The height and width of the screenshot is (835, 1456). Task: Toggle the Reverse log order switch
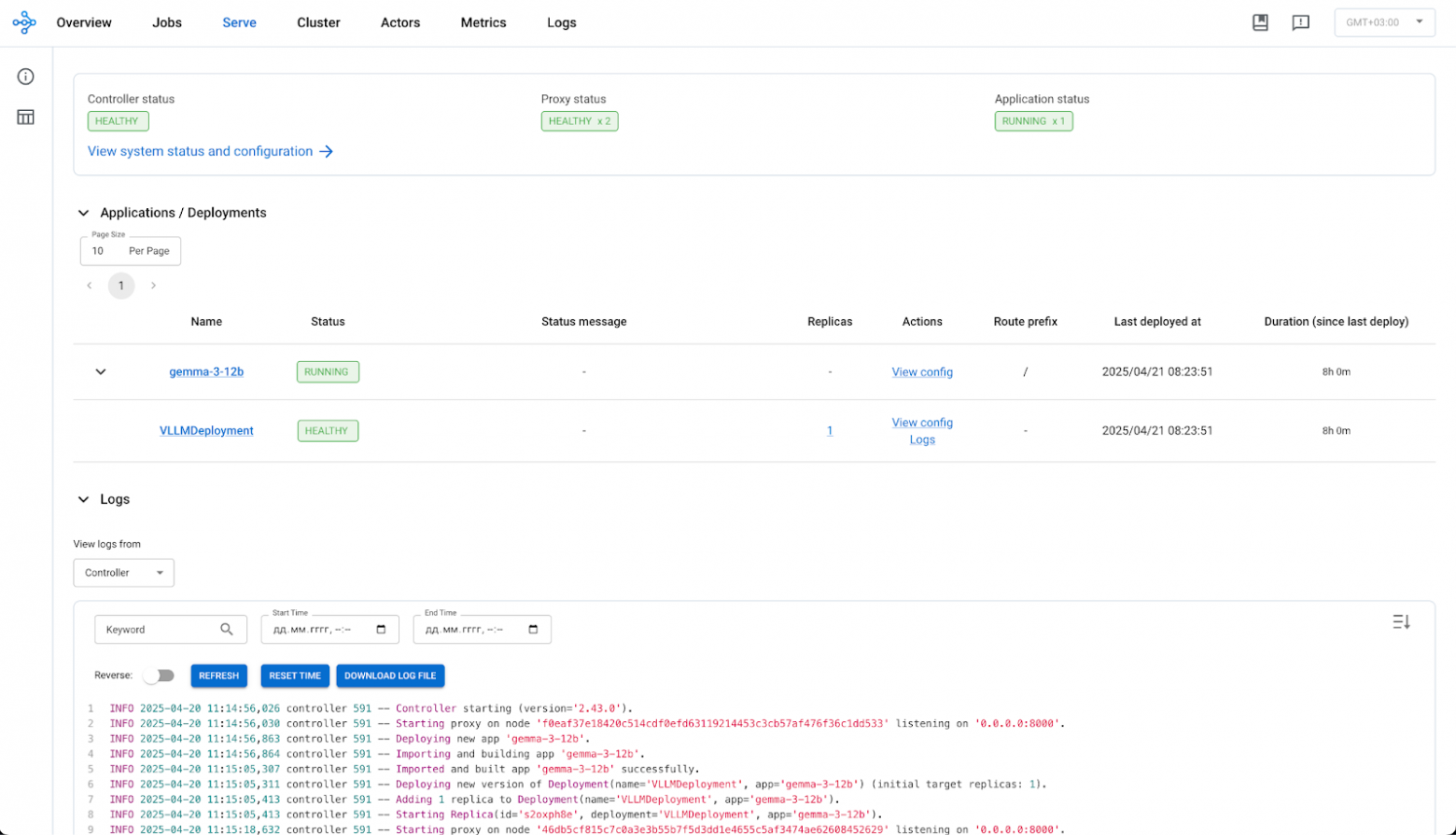(x=159, y=675)
